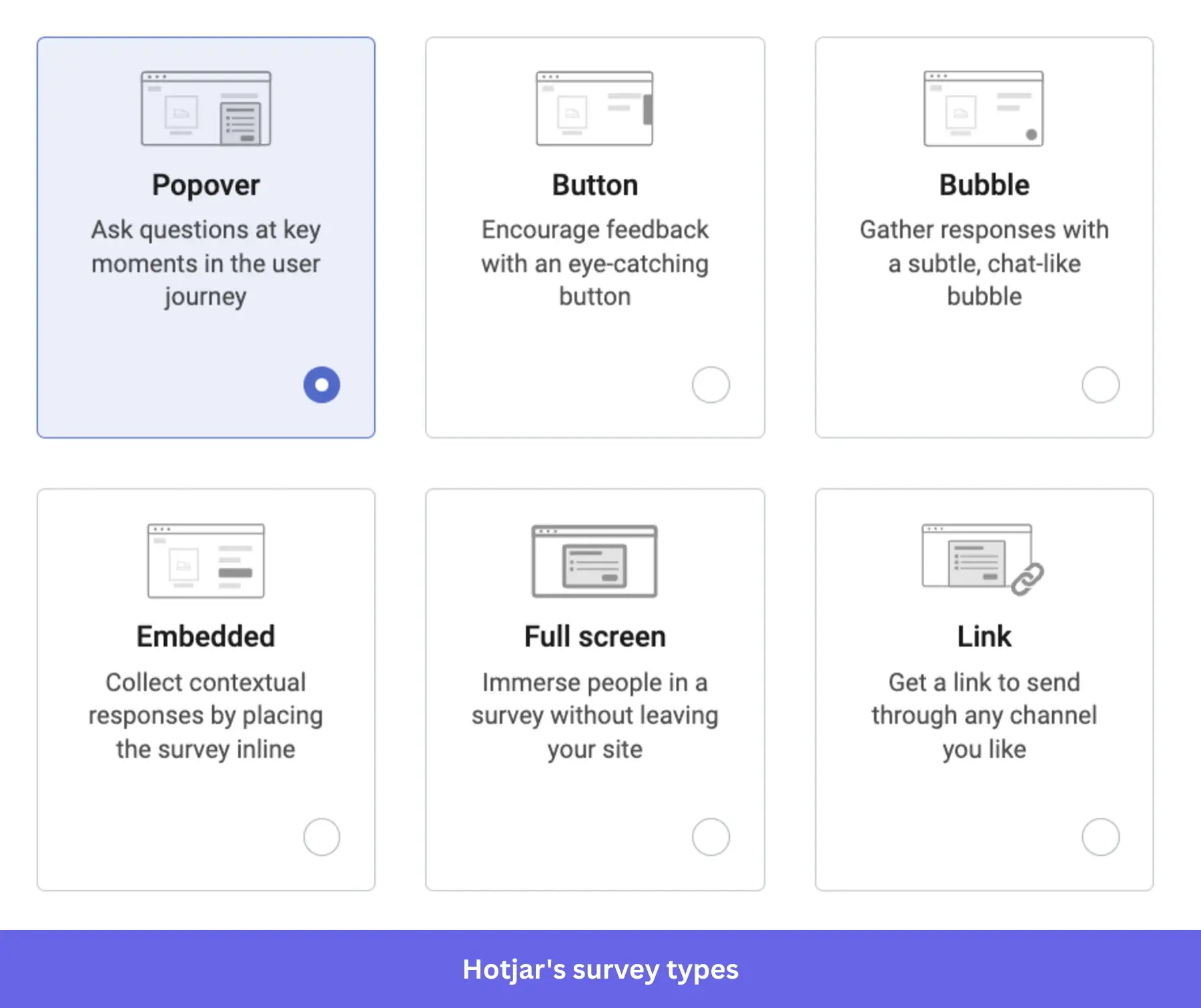Click the Embedded survey illustration
1201x1008 pixels.
point(204,560)
